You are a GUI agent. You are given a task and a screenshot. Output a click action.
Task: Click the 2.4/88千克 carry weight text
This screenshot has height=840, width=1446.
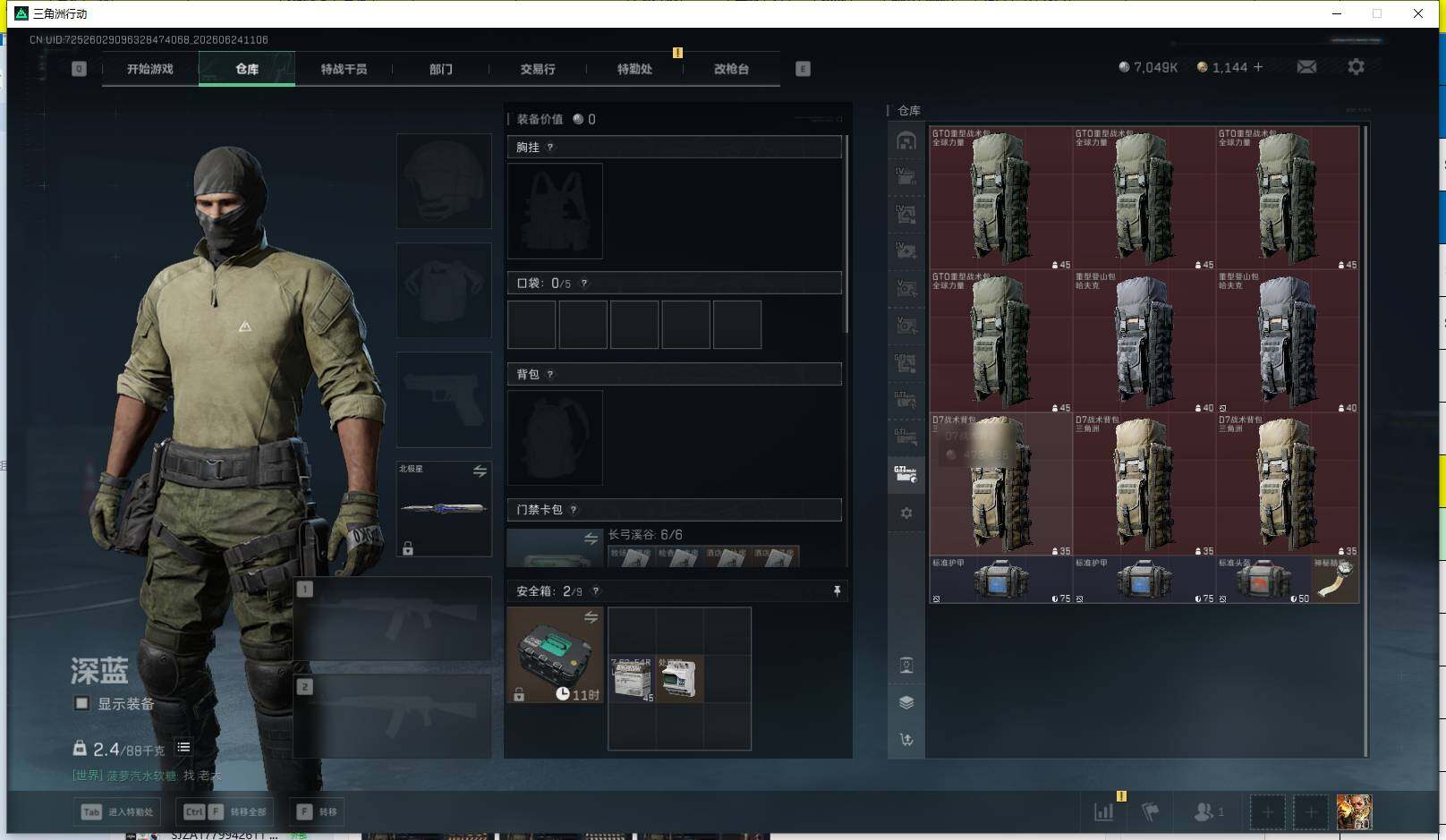pos(128,750)
